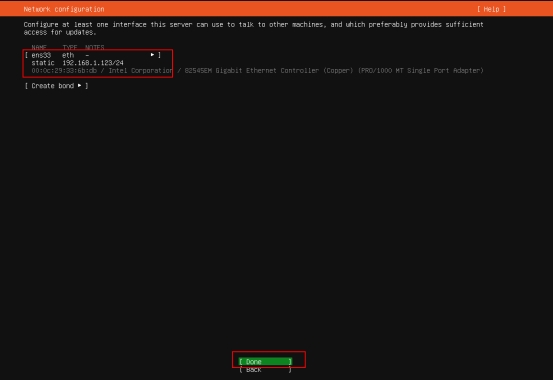Click the NOTES column header

95,47
